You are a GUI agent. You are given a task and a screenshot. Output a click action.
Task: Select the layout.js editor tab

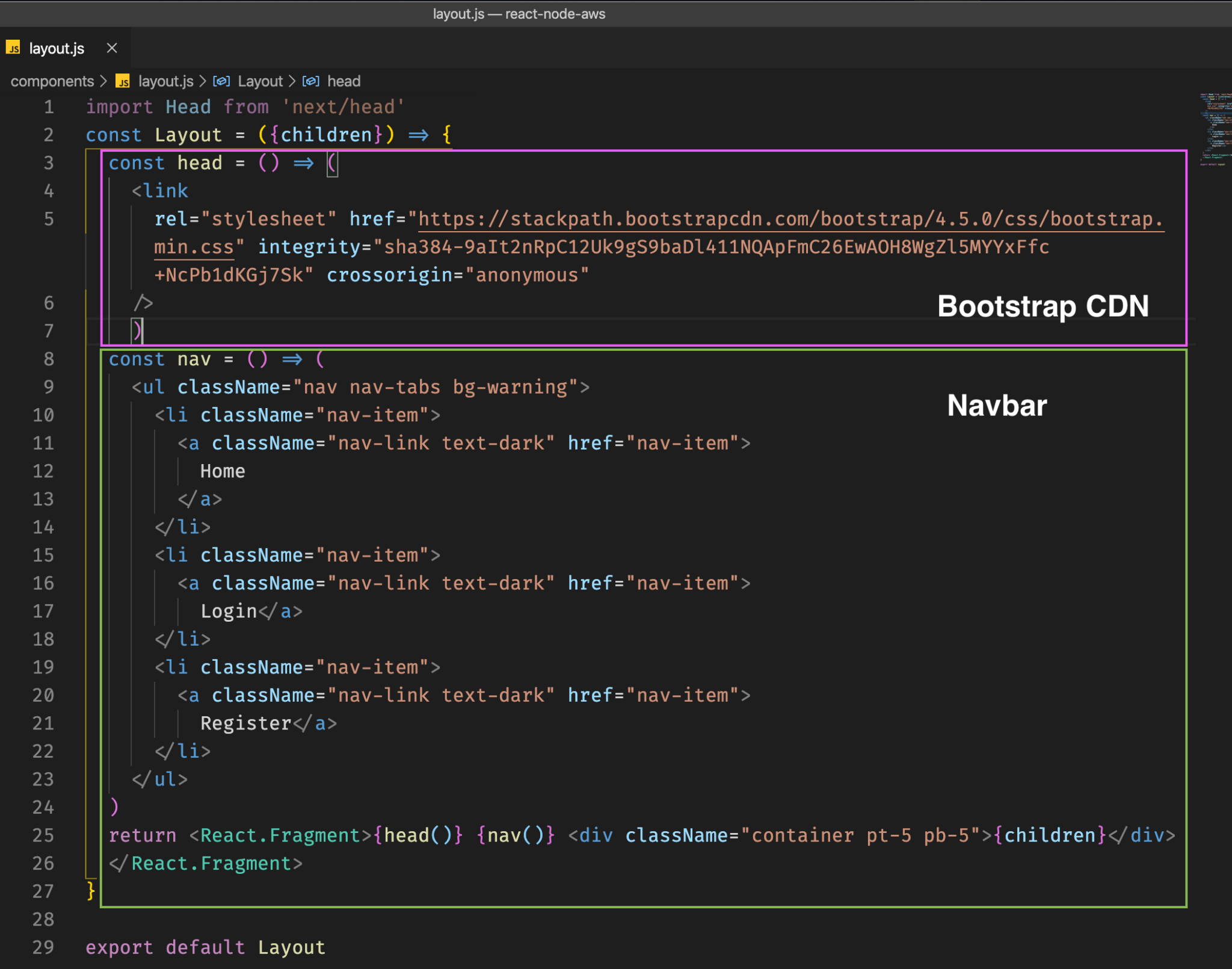click(57, 48)
